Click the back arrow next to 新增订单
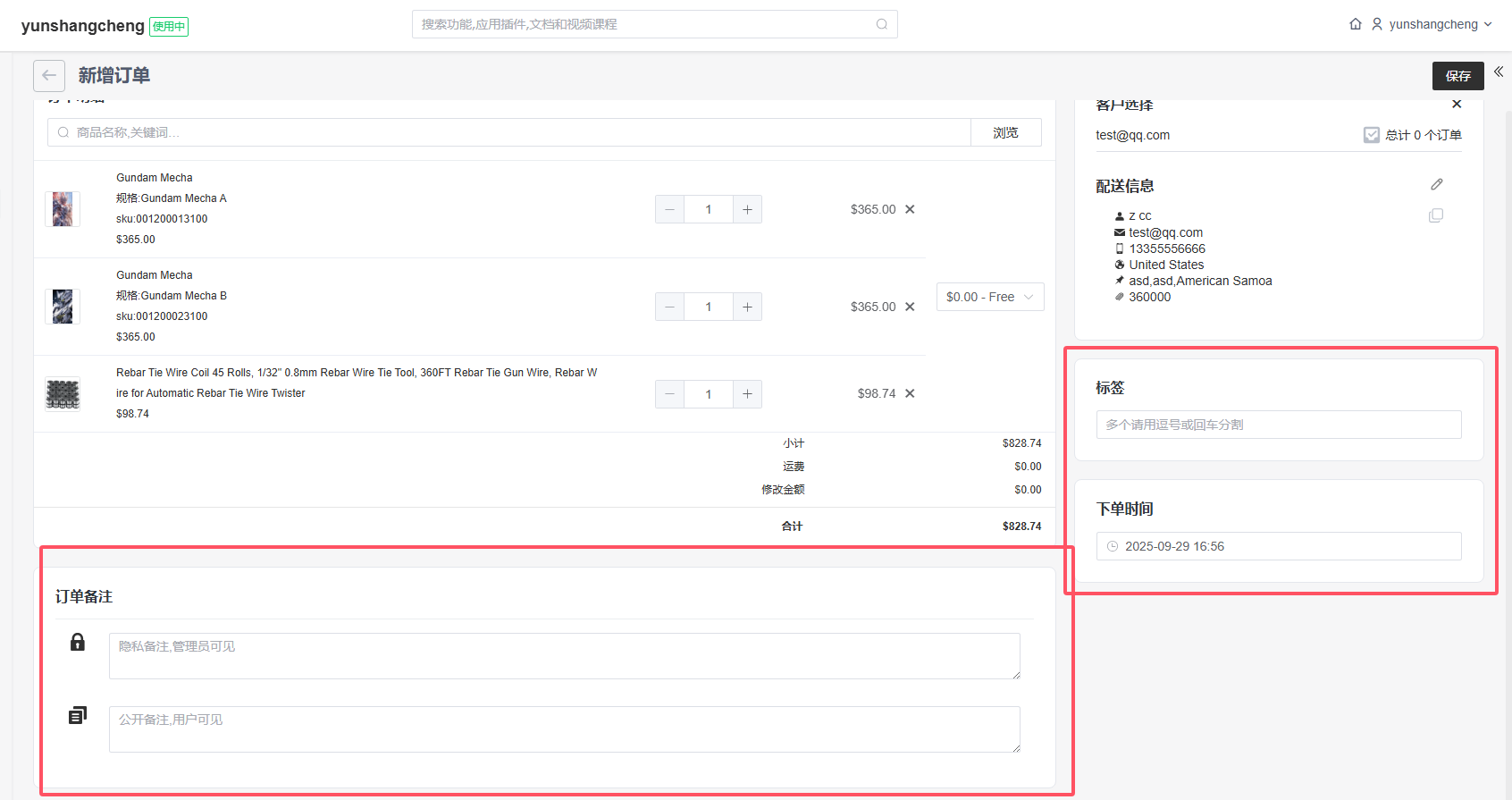This screenshot has height=800, width=1512. [49, 76]
